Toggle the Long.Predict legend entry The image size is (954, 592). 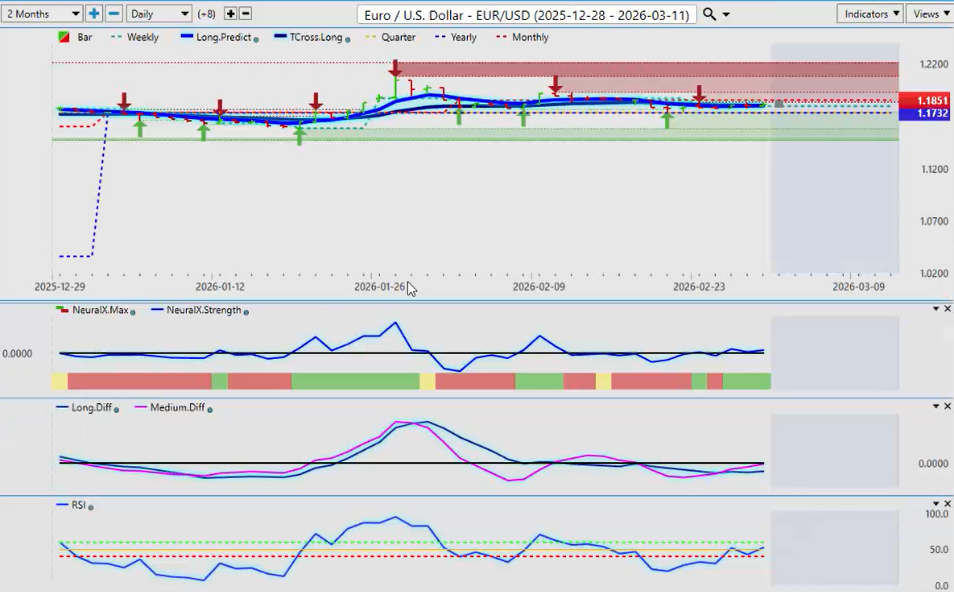pyautogui.click(x=220, y=38)
